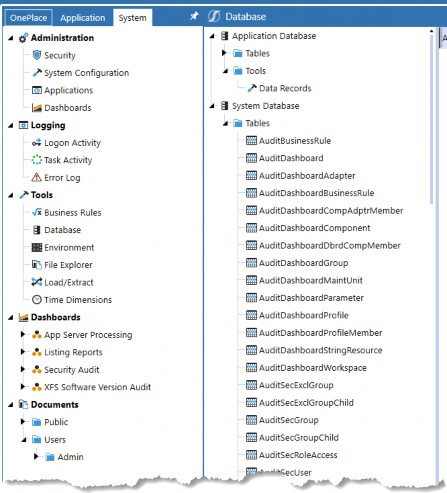447x493 pixels.
Task: Click the Environment icon in Tools
Action: (x=37, y=247)
